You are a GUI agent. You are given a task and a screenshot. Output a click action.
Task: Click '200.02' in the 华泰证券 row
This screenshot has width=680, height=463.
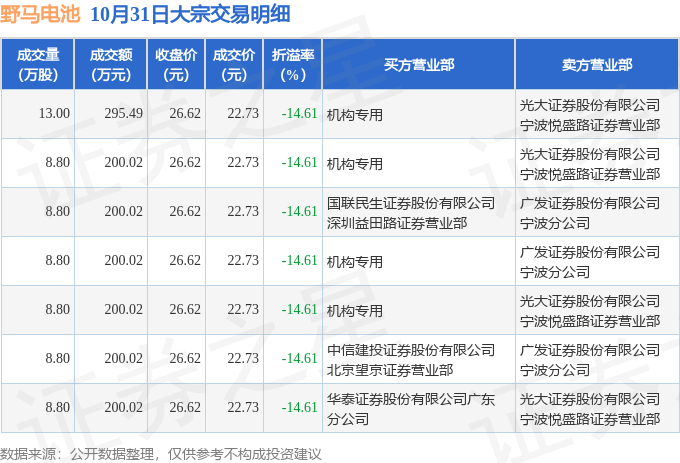click(123, 408)
